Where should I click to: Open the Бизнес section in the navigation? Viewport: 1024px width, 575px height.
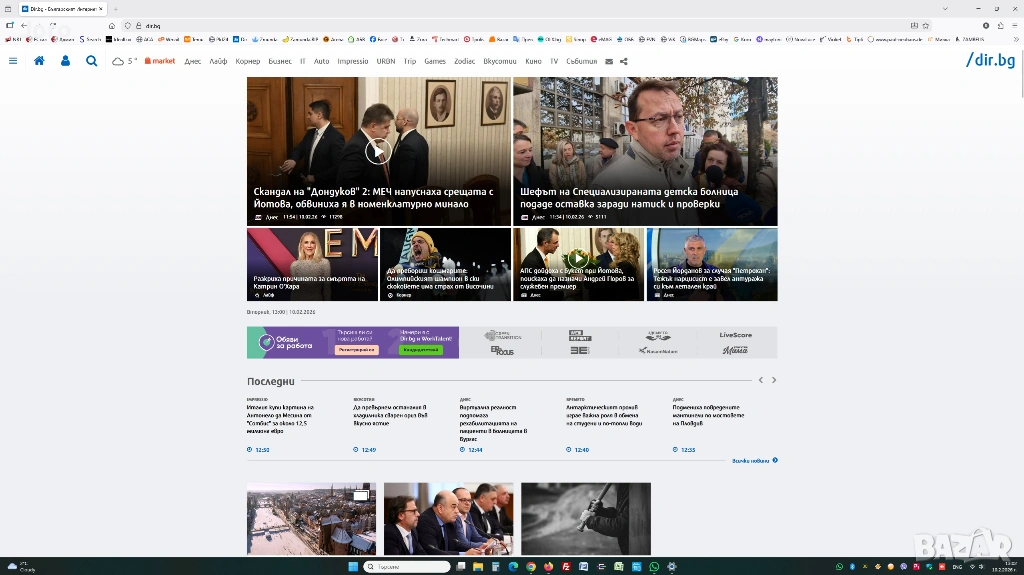tap(280, 61)
